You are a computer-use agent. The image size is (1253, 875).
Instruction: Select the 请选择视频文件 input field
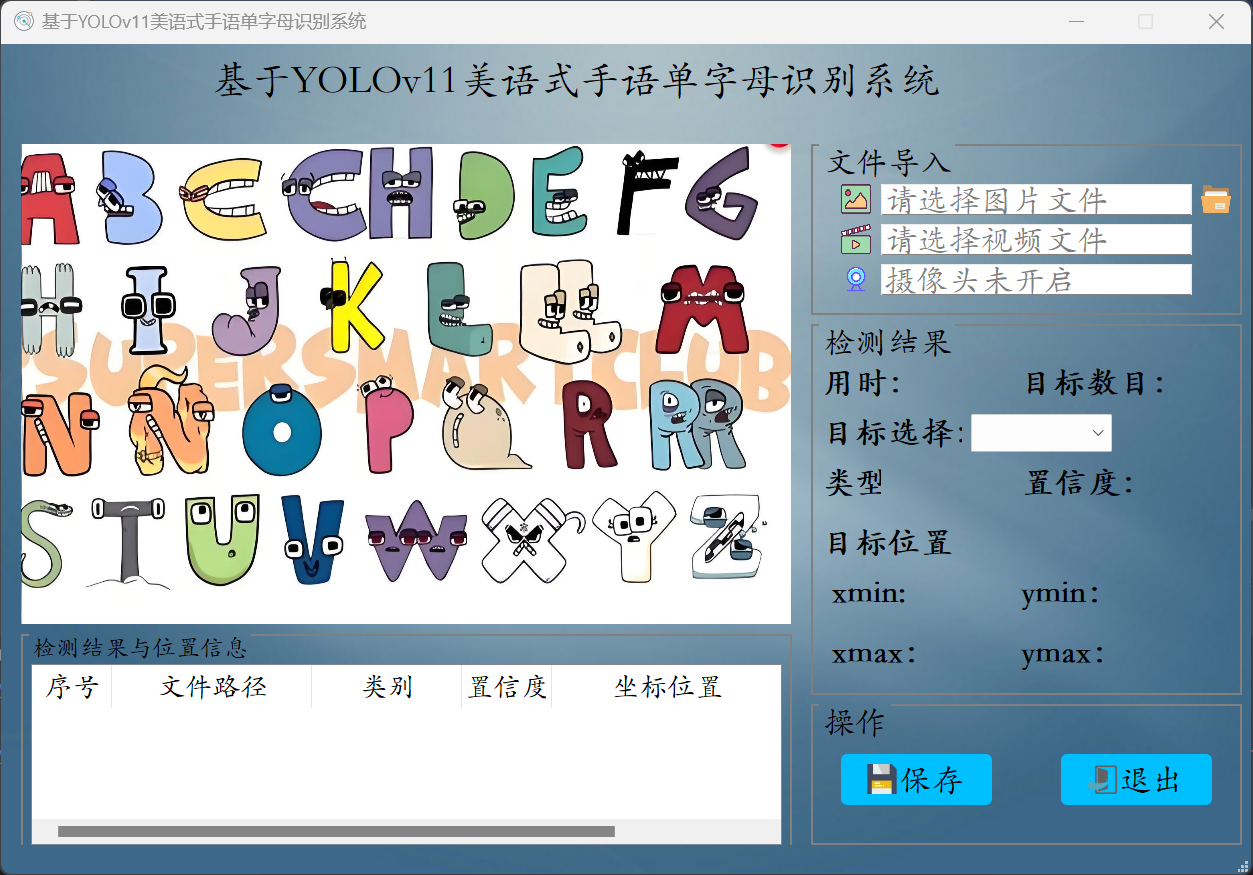point(1036,239)
